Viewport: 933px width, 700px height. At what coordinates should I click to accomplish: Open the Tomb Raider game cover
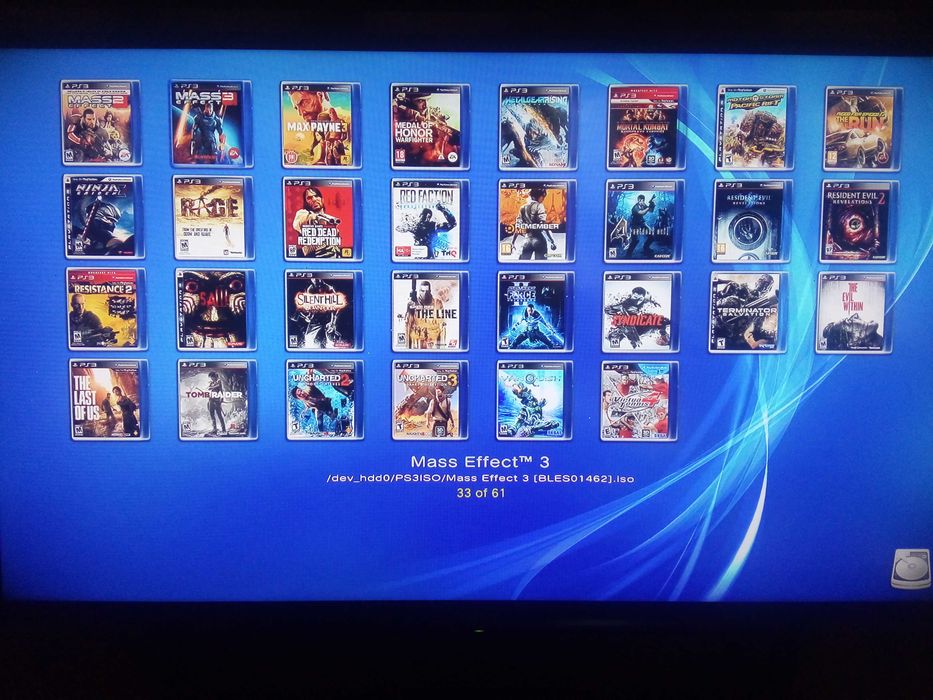[x=217, y=400]
